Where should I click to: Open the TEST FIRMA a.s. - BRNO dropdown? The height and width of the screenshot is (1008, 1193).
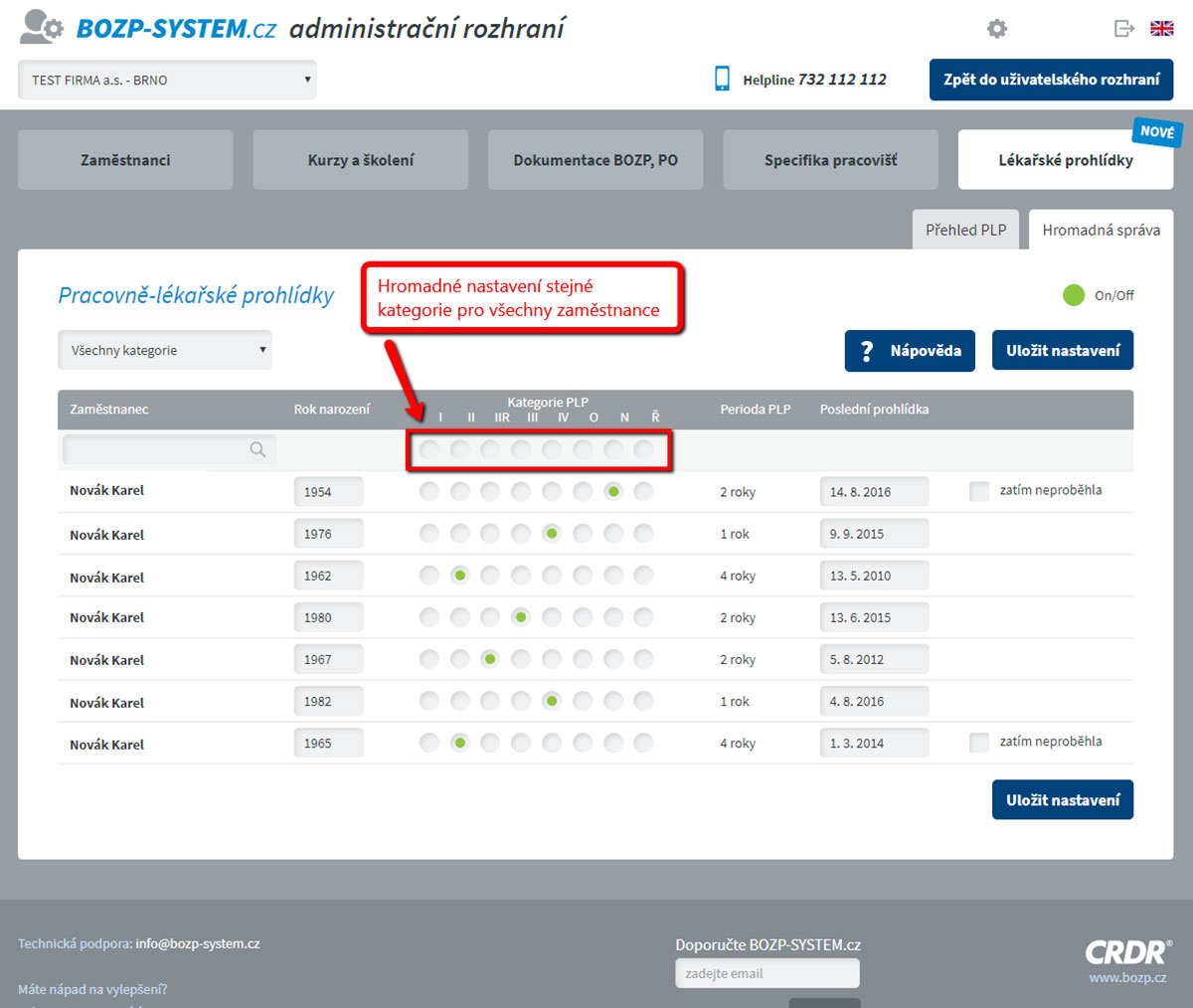click(x=167, y=80)
